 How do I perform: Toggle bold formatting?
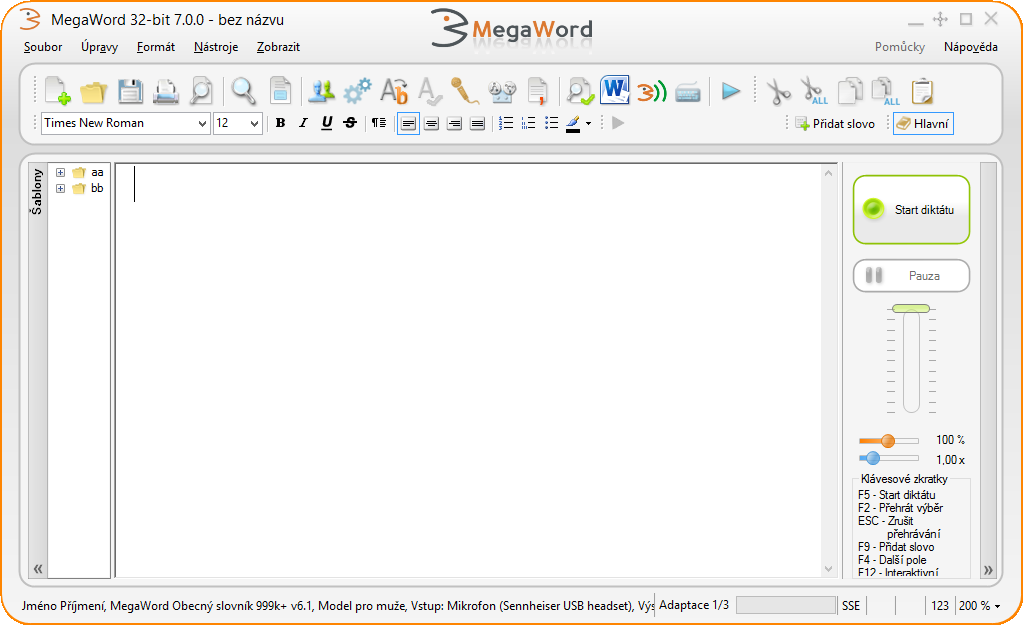pyautogui.click(x=281, y=123)
